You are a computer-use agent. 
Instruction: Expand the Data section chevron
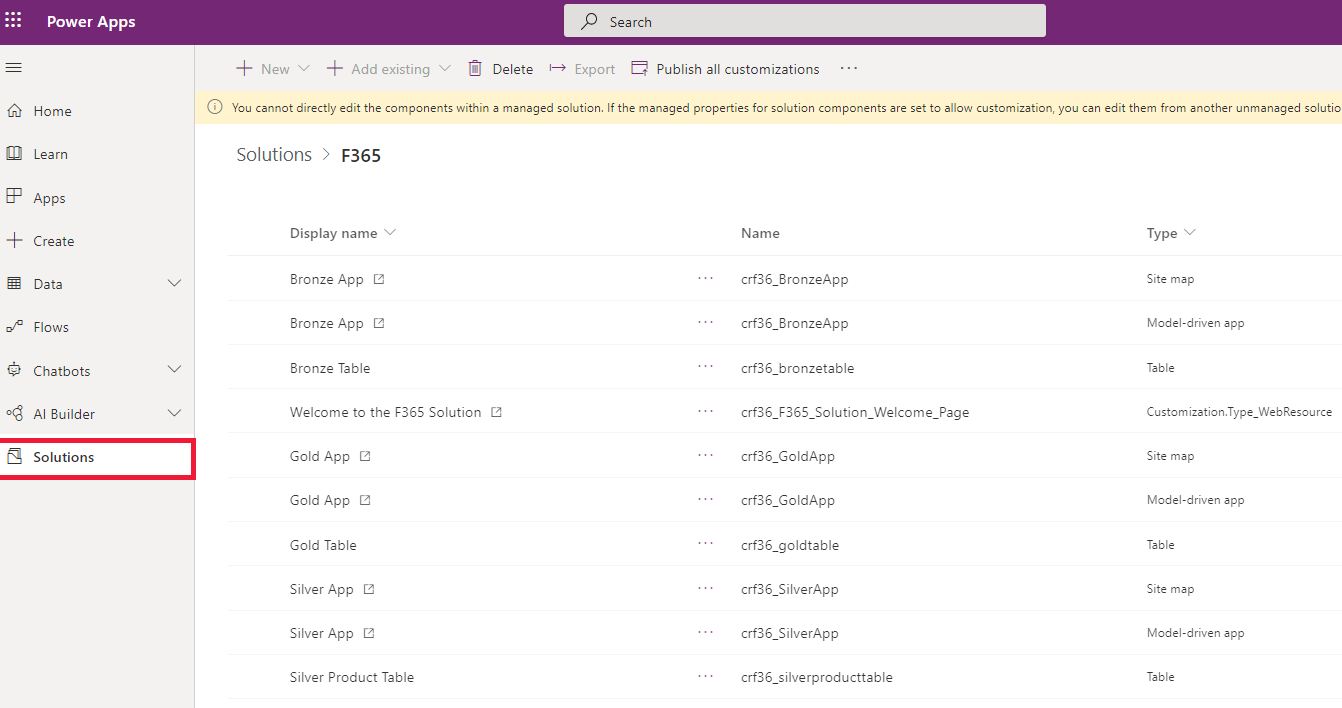(x=174, y=284)
